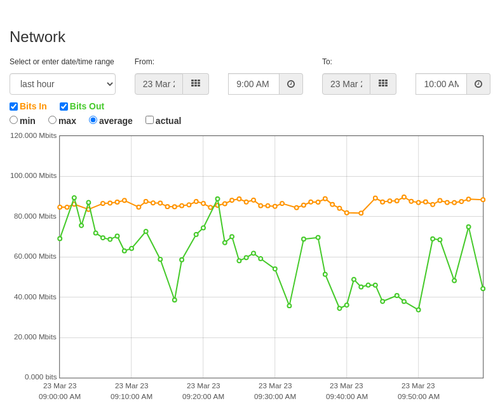Viewport: 500px width, 403px height.
Task: Click the 120.000 Mbits y-axis label
Action: click(33, 136)
